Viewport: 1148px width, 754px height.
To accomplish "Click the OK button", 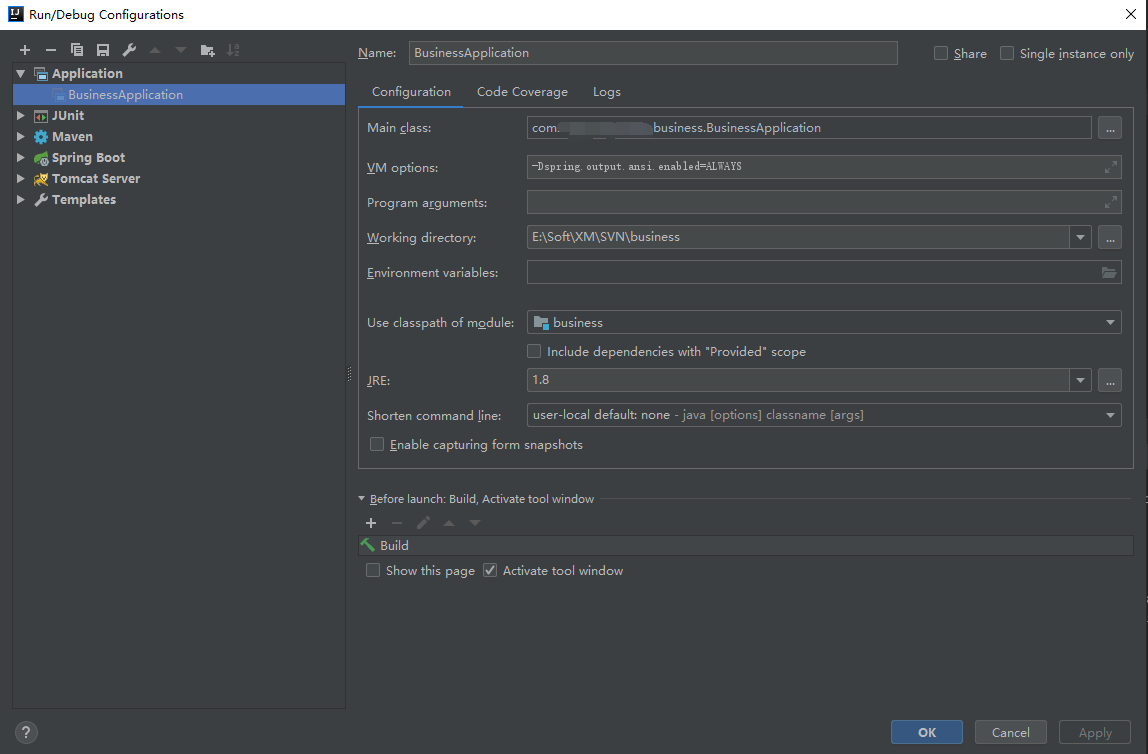I will click(926, 733).
